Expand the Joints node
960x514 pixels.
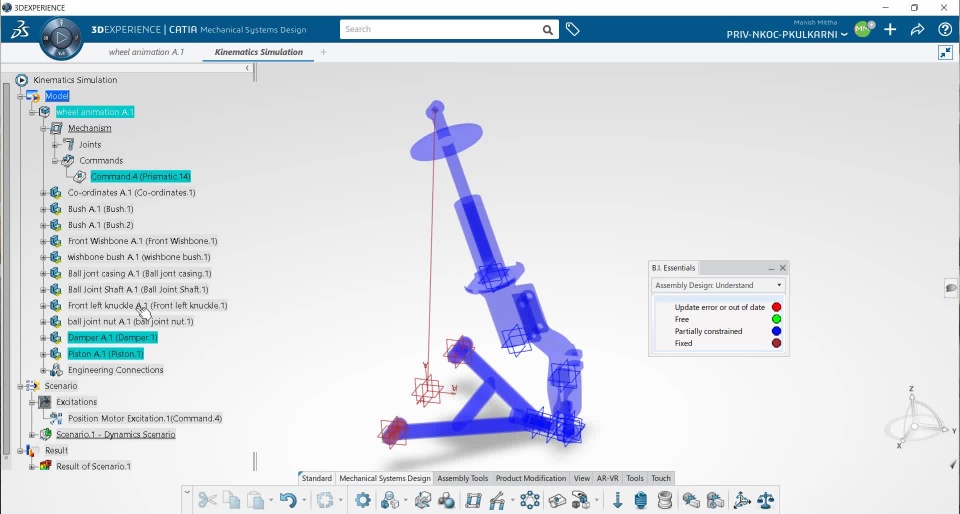click(x=54, y=144)
